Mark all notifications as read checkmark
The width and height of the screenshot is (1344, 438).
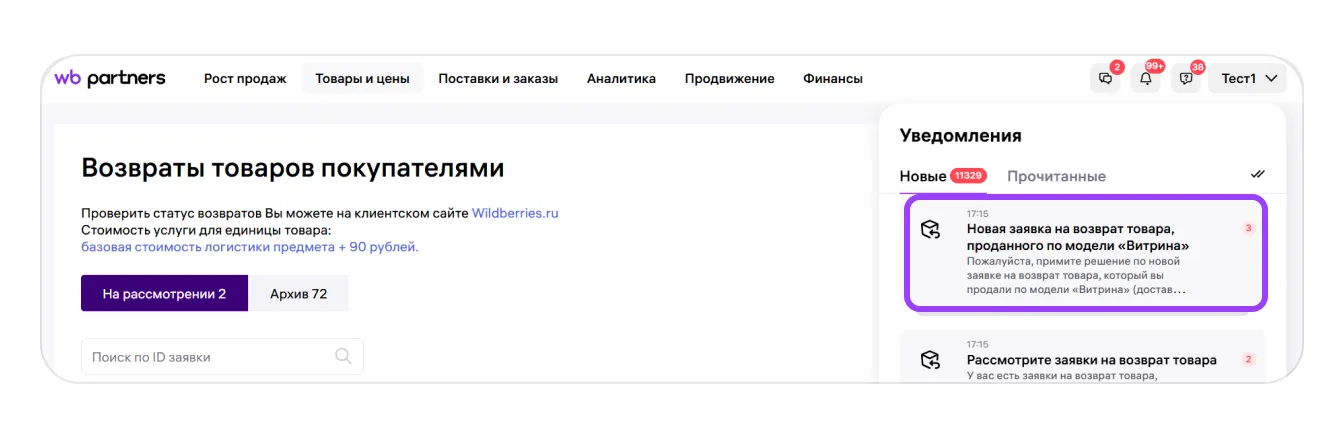(1257, 174)
